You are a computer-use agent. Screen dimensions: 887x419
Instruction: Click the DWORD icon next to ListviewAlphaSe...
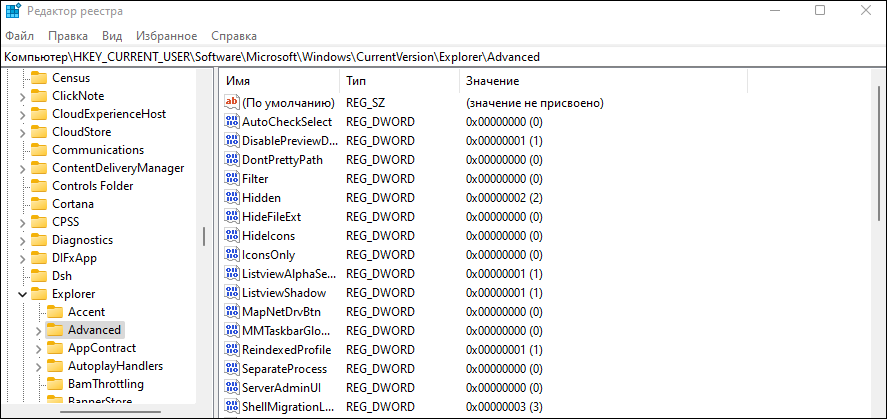pos(232,274)
